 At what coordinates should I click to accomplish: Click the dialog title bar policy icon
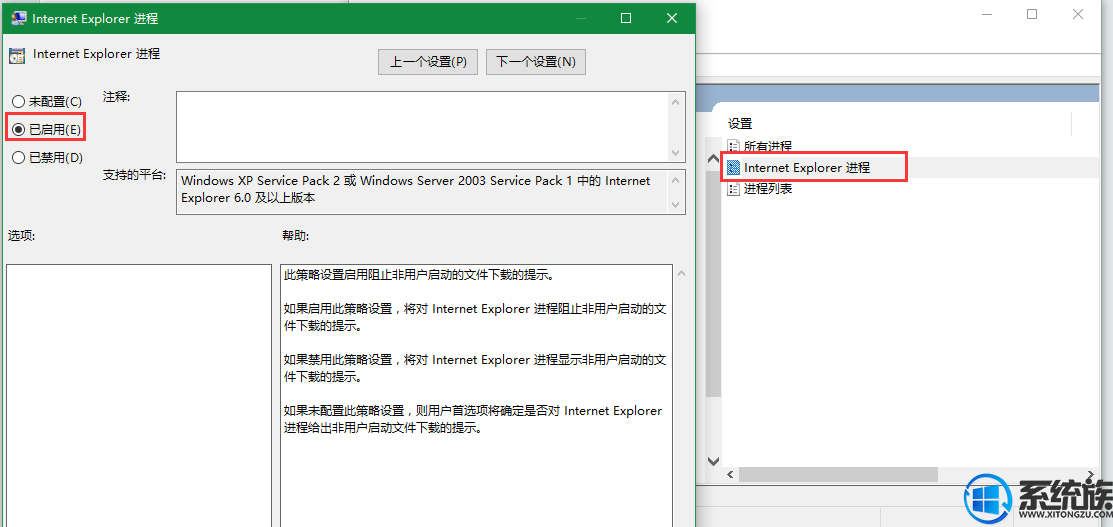tap(18, 18)
